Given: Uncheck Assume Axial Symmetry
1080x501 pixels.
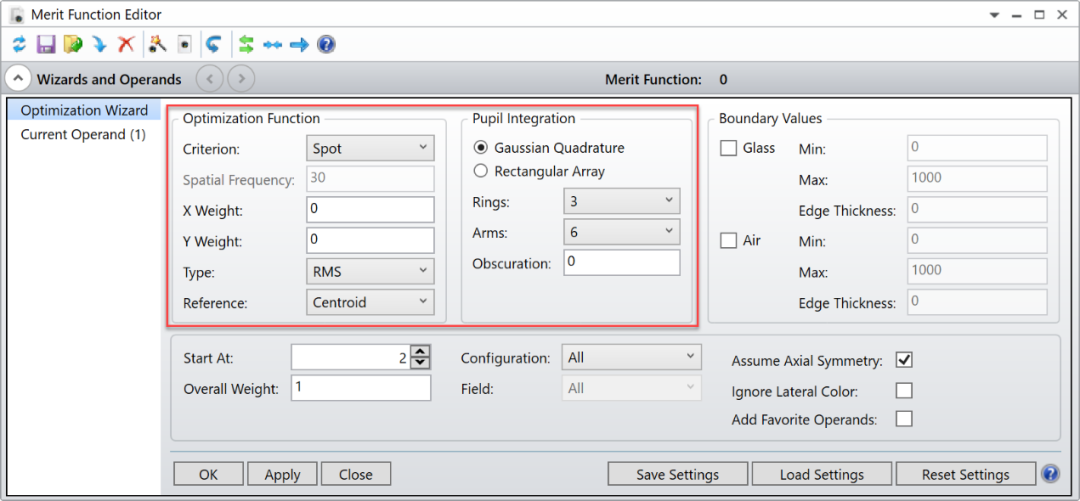Looking at the screenshot, I should pyautogui.click(x=904, y=360).
